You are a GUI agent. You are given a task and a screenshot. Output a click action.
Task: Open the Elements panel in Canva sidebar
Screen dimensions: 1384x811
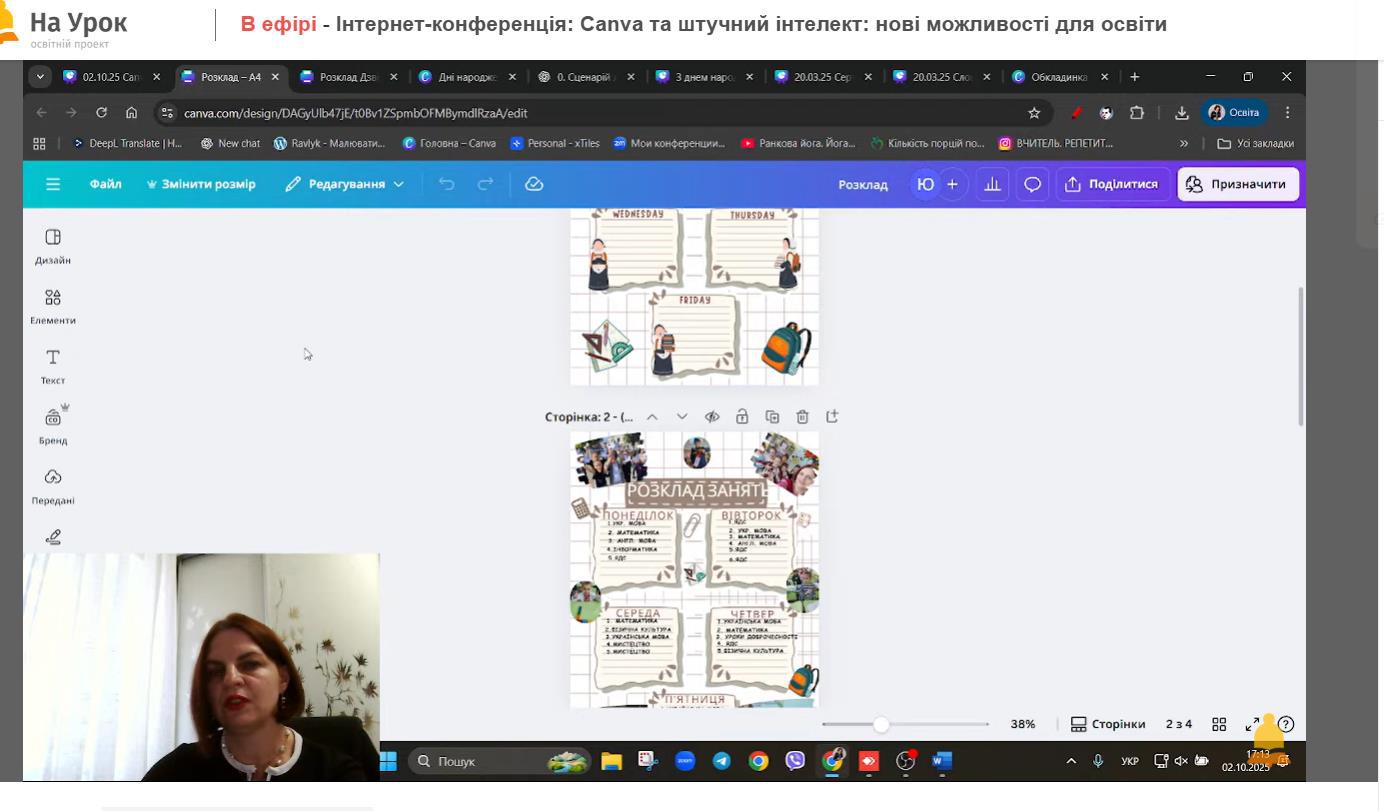[53, 305]
